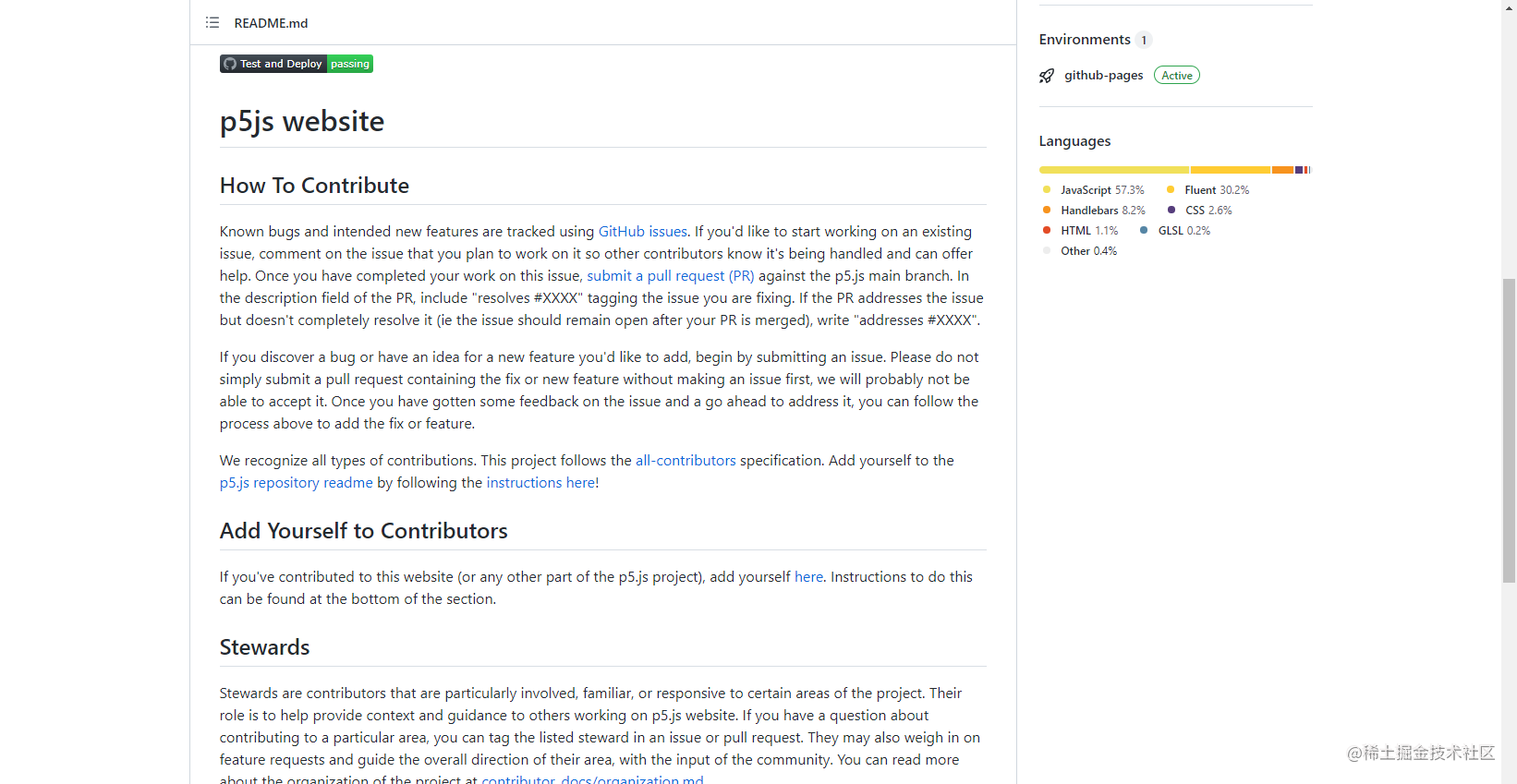The width and height of the screenshot is (1517, 784).
Task: Click the 'p5js website' heading
Action: coord(302,121)
